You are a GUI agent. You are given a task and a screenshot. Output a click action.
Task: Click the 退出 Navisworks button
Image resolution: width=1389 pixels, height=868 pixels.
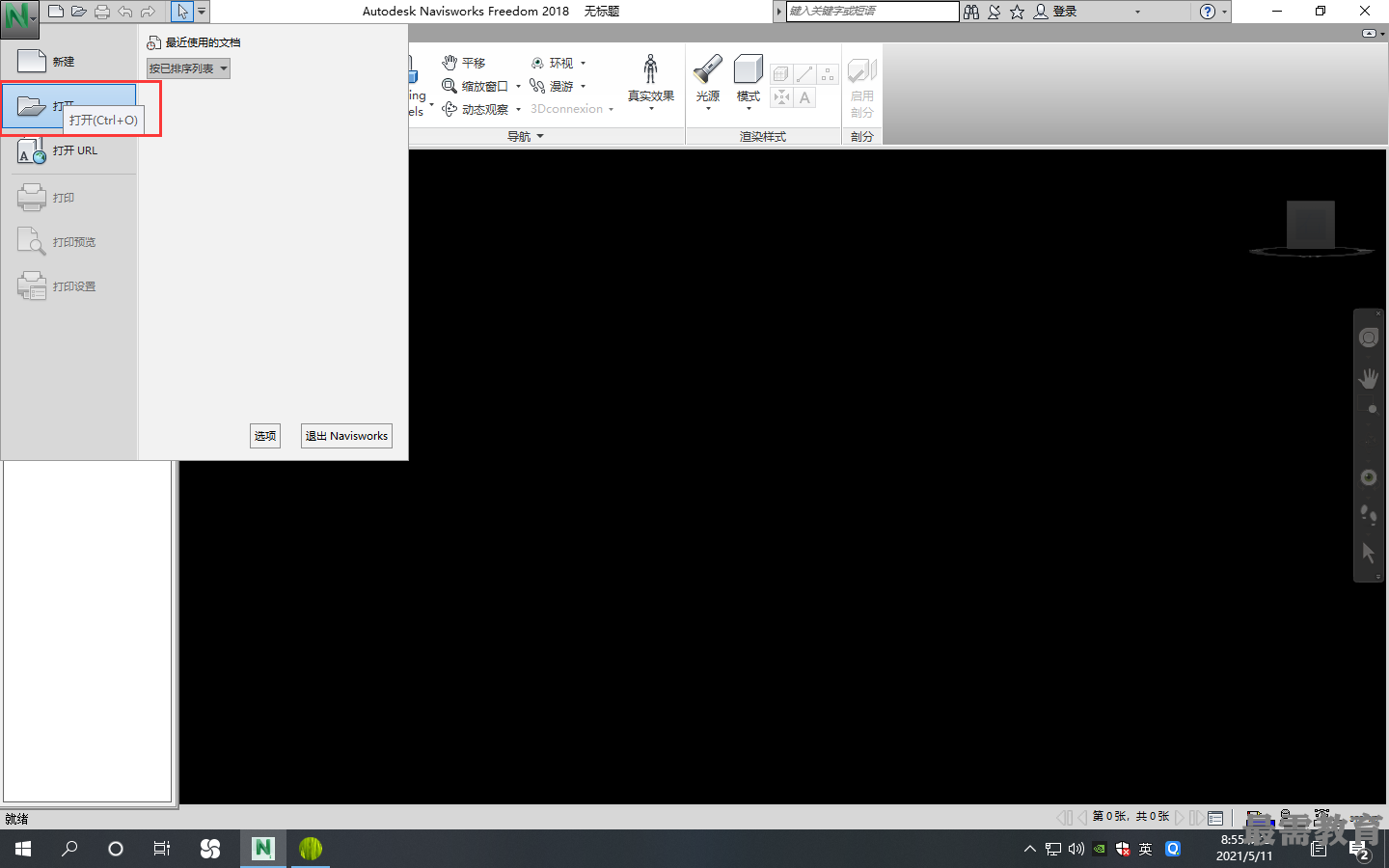tap(346, 436)
